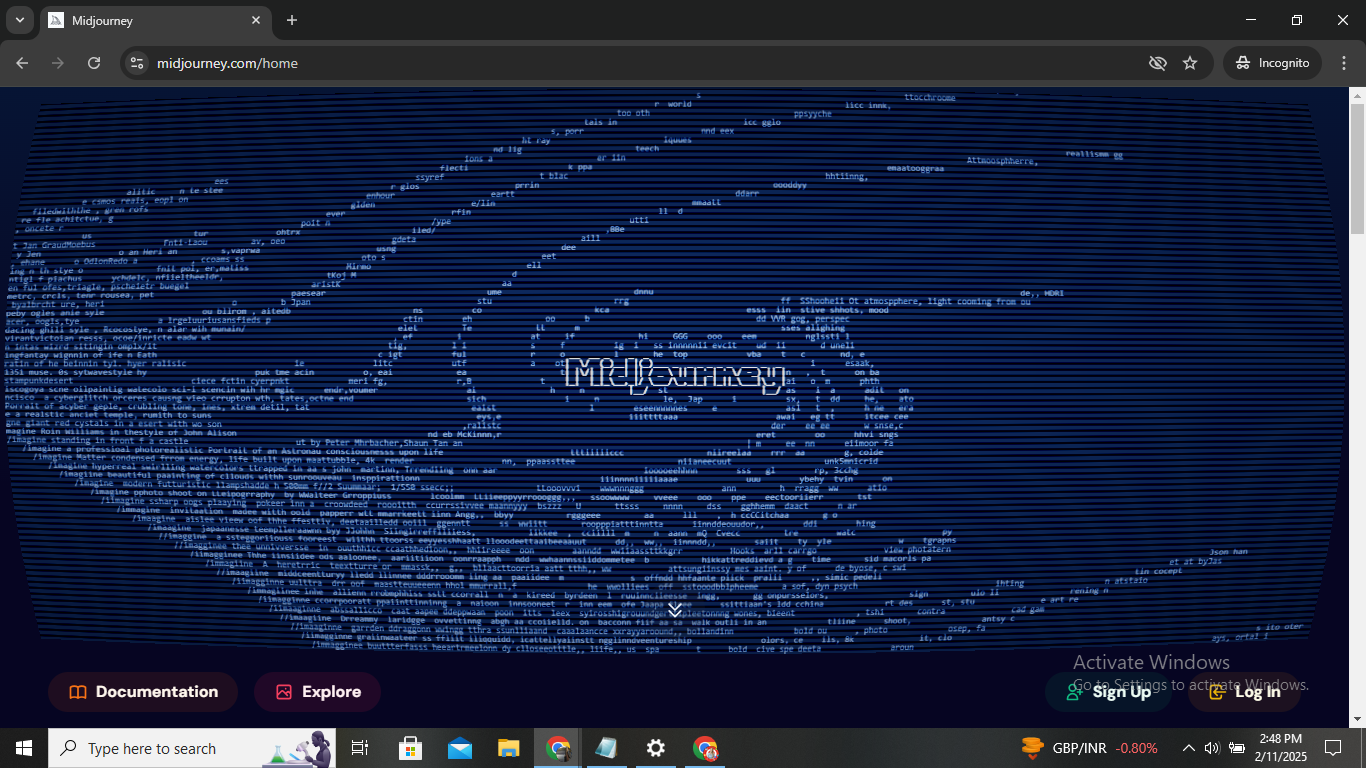Screen dimensions: 1366x768
Task: Click the Sign Up button
Action: [x=1109, y=692]
